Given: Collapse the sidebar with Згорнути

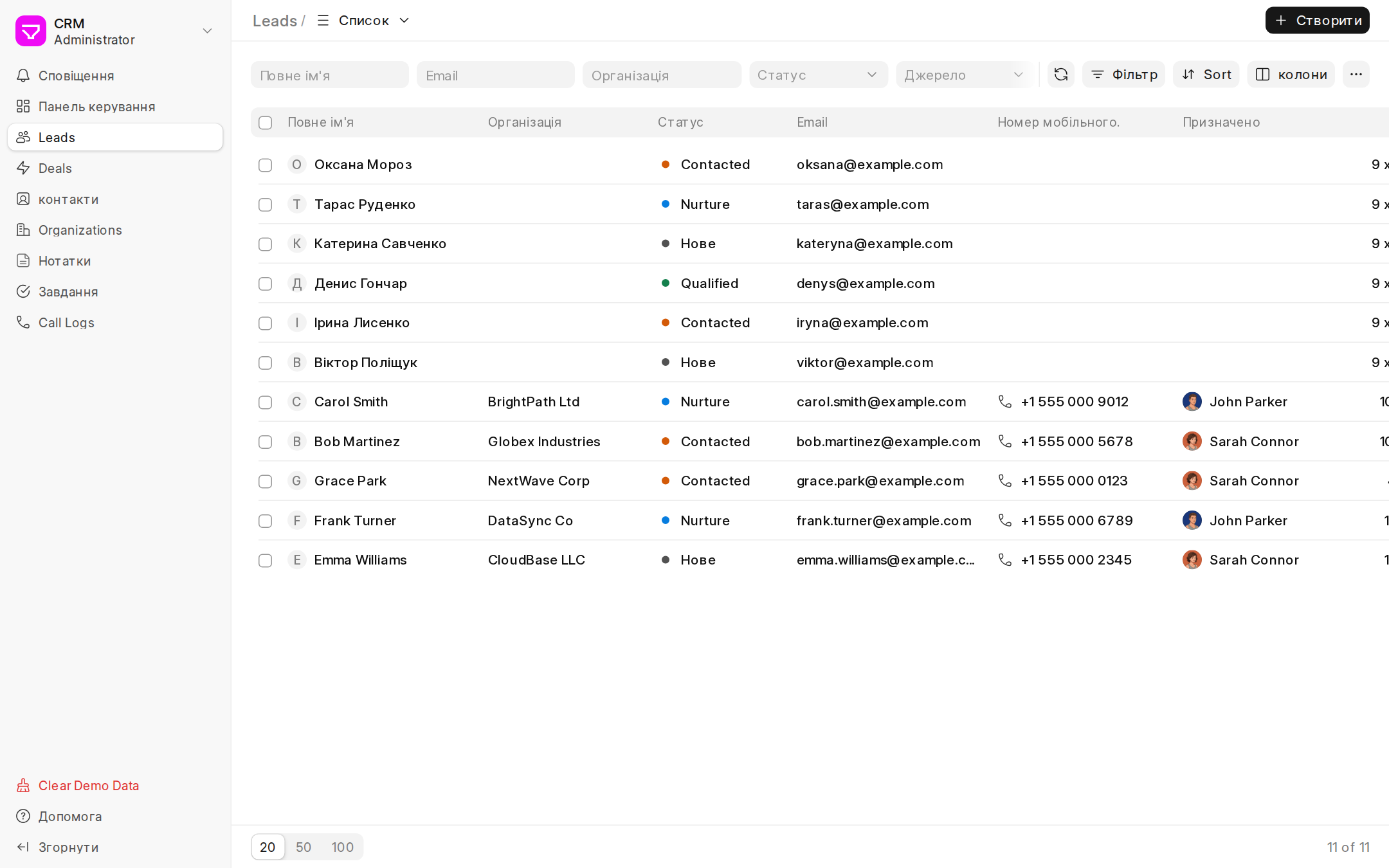Looking at the screenshot, I should [x=115, y=847].
